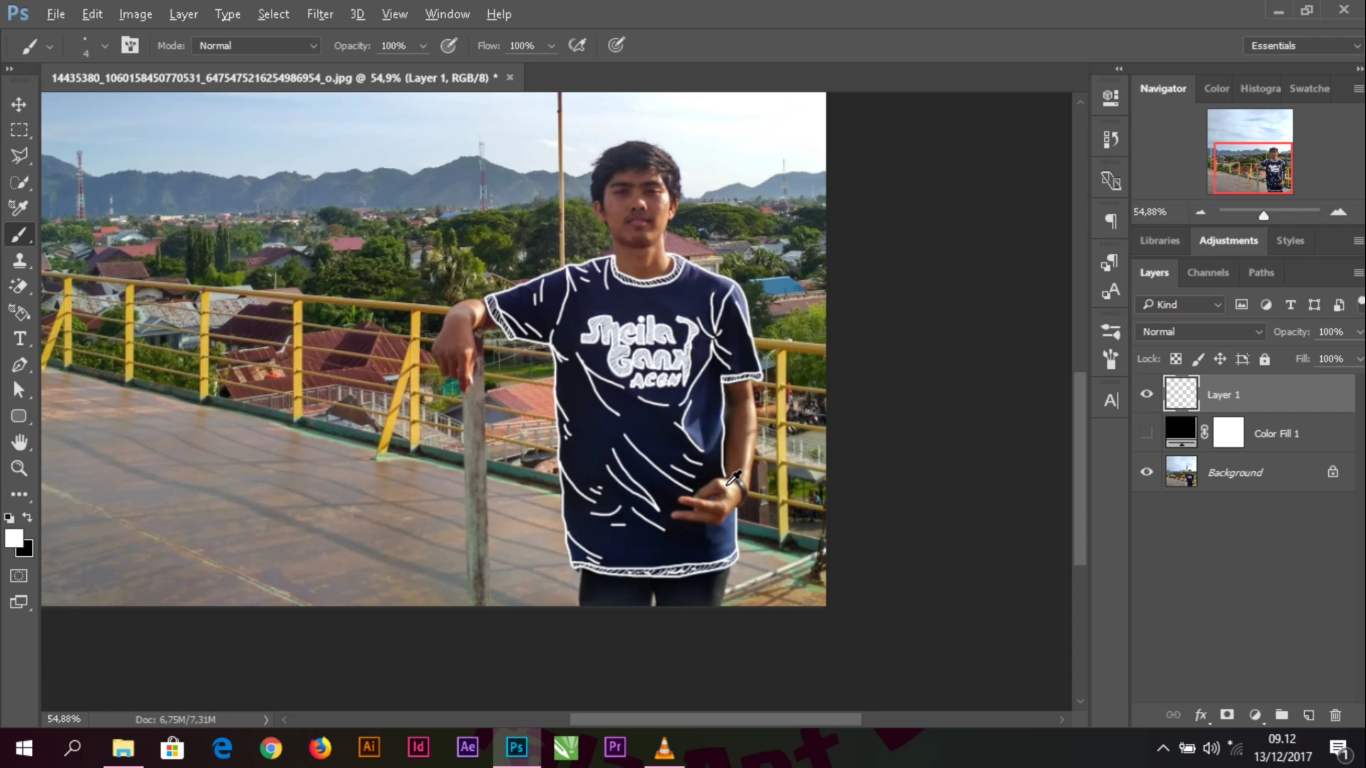This screenshot has height=768, width=1366.
Task: Select the Zoom tool
Action: tap(18, 468)
